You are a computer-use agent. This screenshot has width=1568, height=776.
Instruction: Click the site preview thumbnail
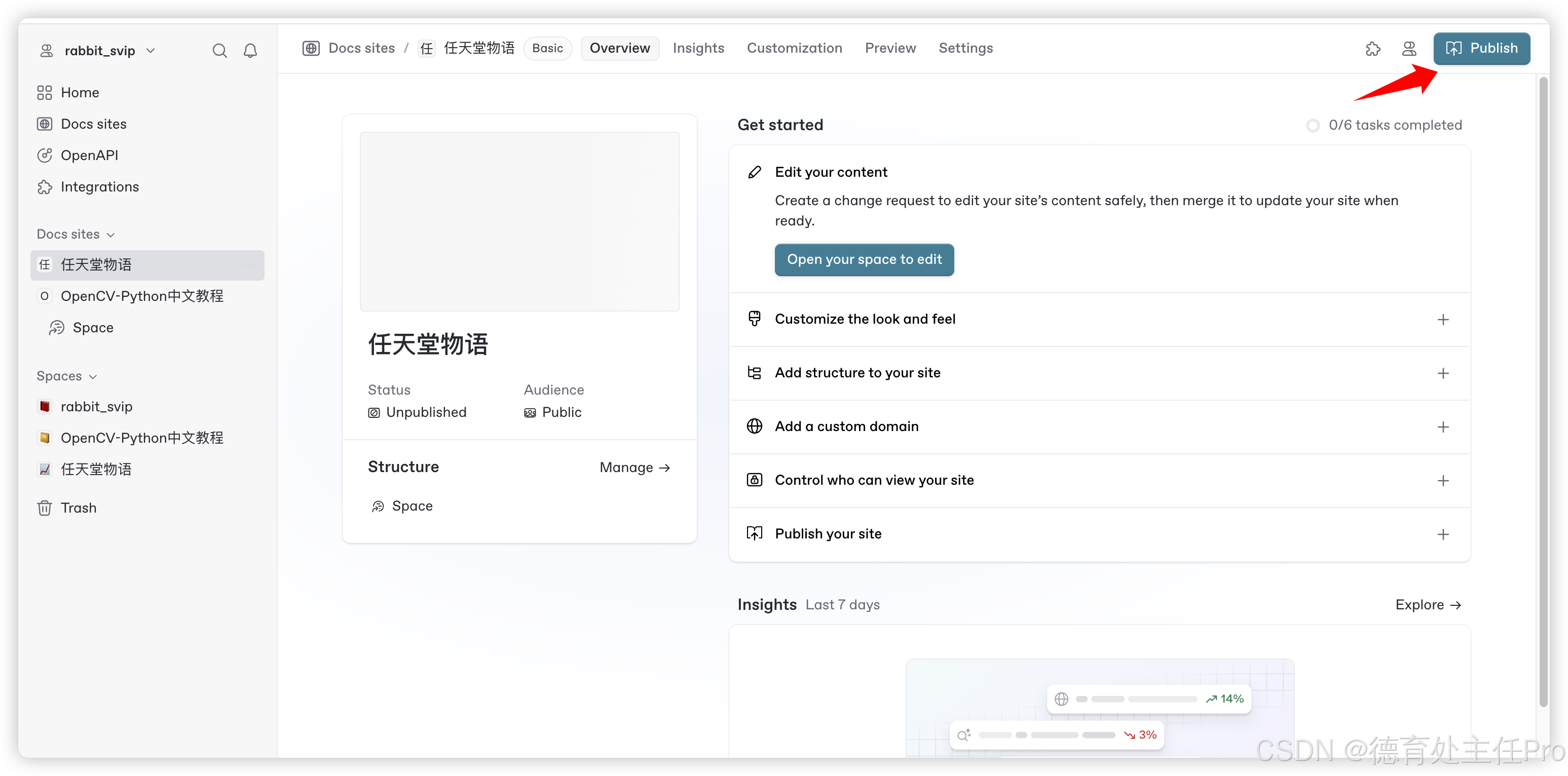click(519, 221)
